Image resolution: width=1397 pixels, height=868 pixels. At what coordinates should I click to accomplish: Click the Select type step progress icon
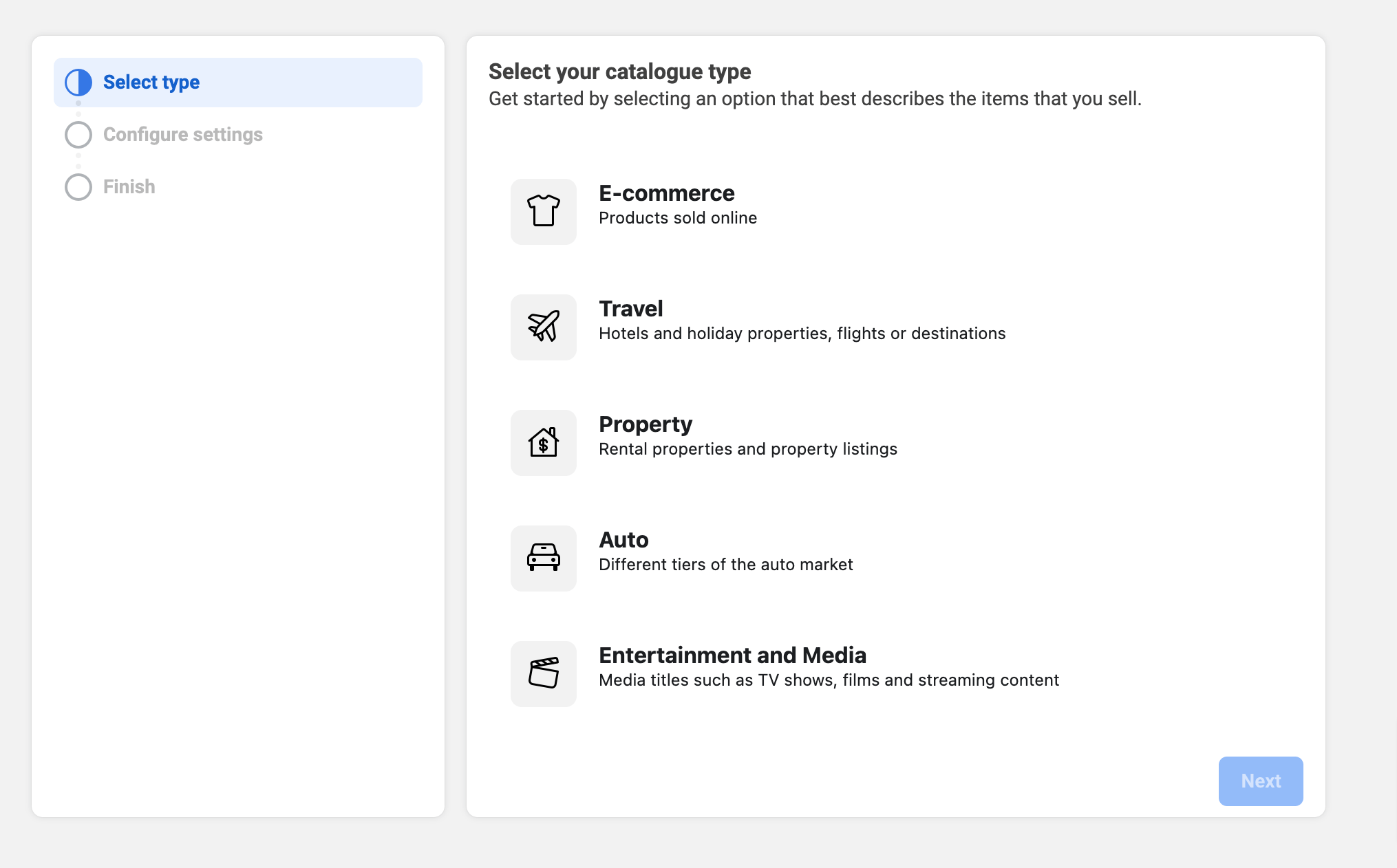(x=78, y=83)
